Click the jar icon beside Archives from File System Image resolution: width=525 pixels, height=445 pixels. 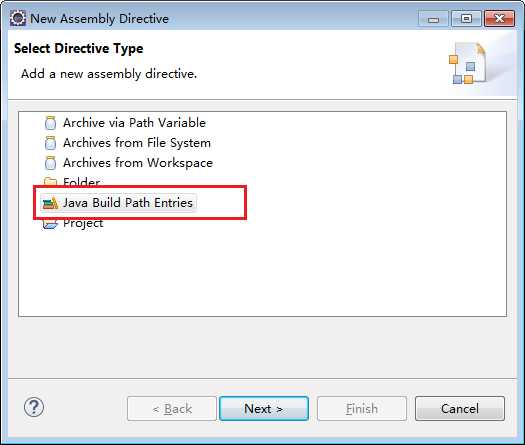tap(51, 143)
